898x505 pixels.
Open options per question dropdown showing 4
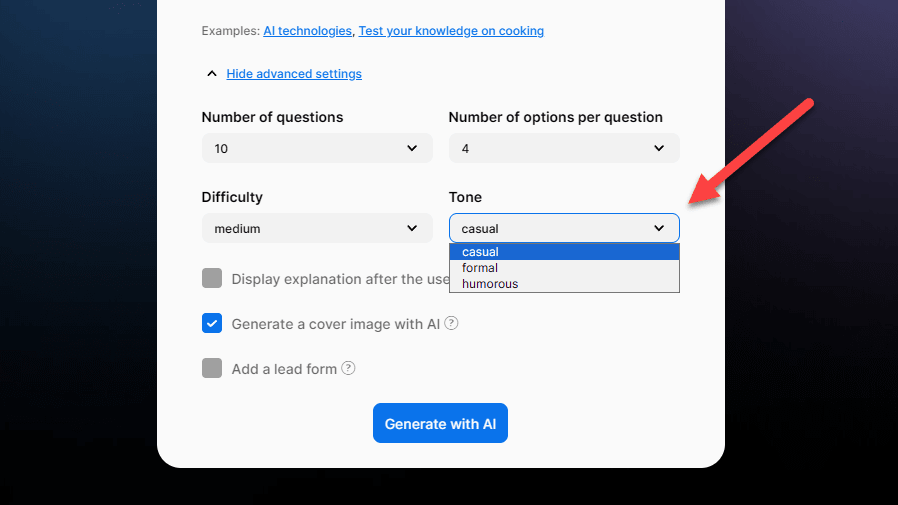point(564,148)
